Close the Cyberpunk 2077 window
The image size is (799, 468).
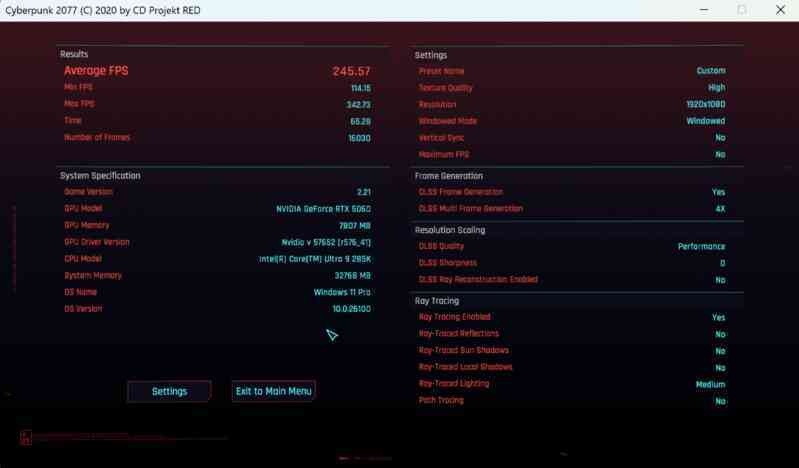pyautogui.click(x=780, y=10)
